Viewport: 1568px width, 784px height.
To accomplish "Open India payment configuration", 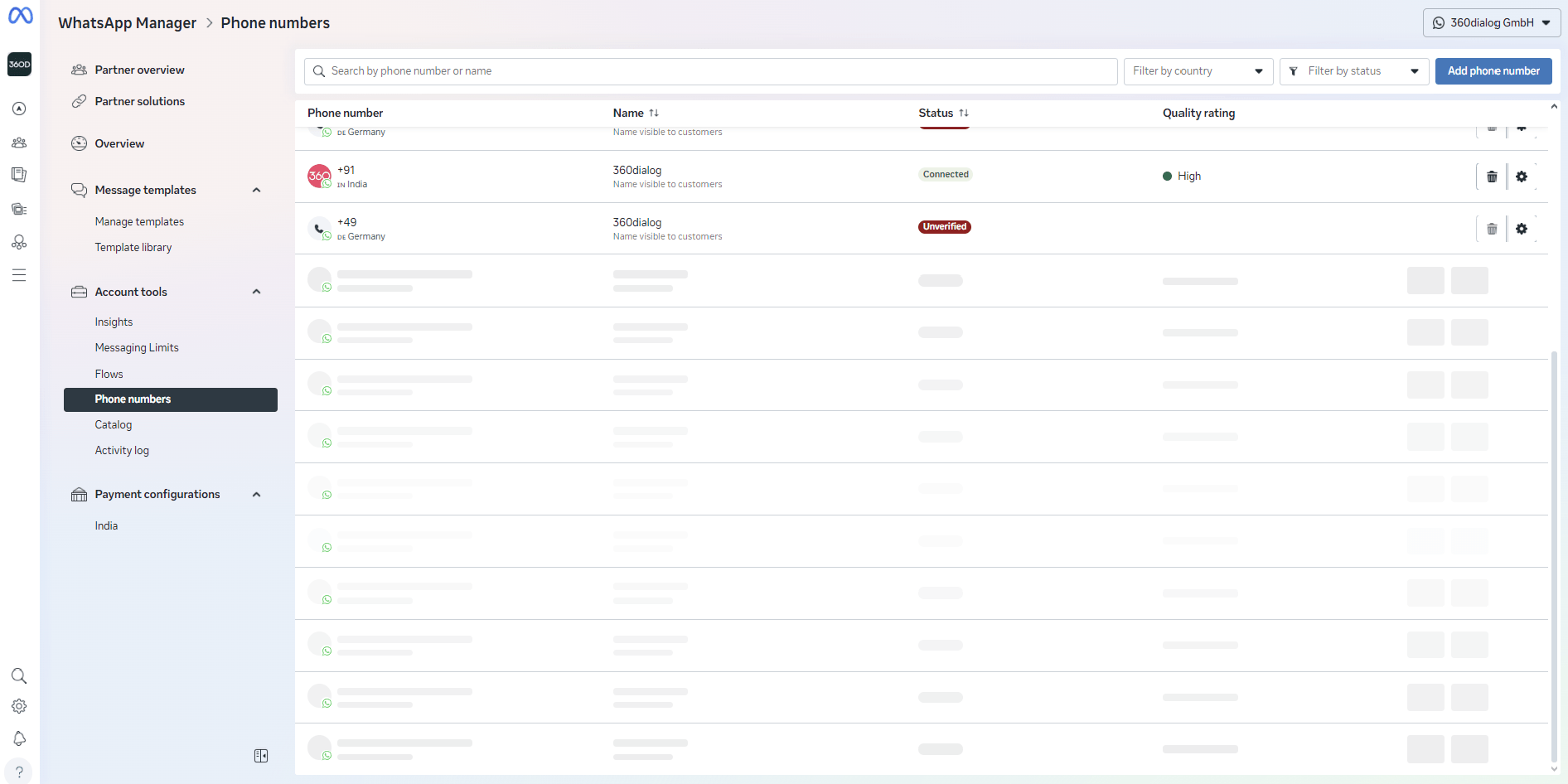I will [106, 525].
